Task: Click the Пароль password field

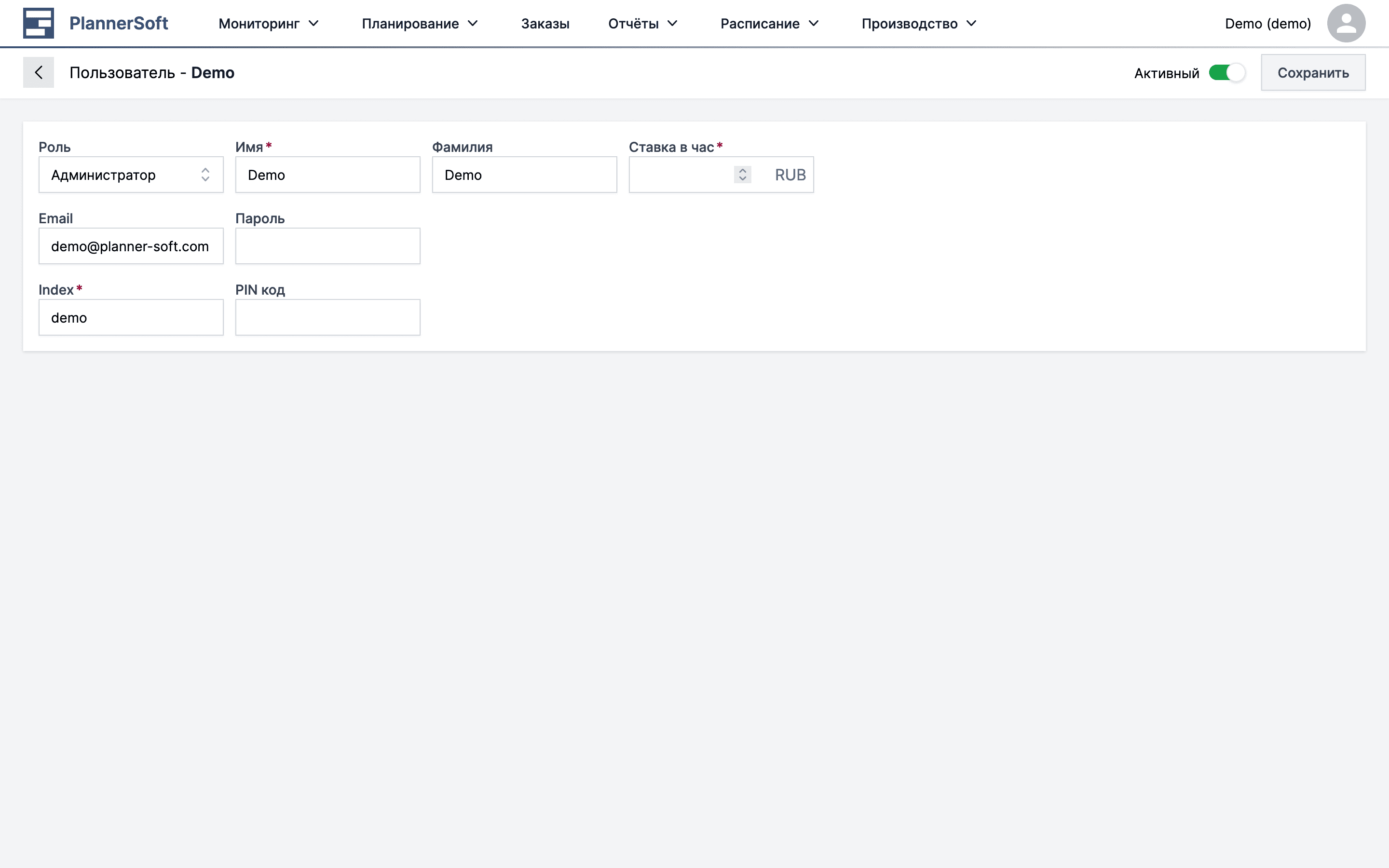Action: coord(327,246)
